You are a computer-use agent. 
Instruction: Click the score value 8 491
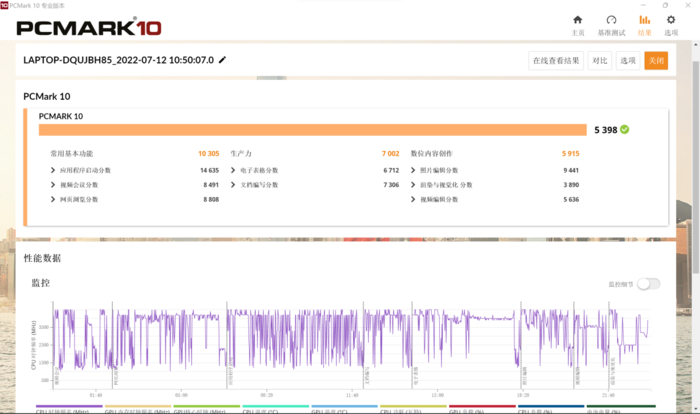pos(211,185)
